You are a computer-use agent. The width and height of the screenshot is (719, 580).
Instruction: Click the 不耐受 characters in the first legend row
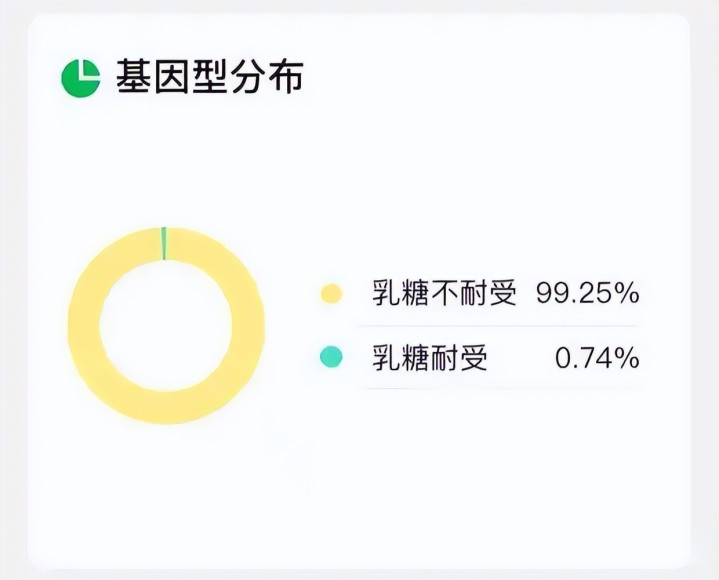(472, 294)
